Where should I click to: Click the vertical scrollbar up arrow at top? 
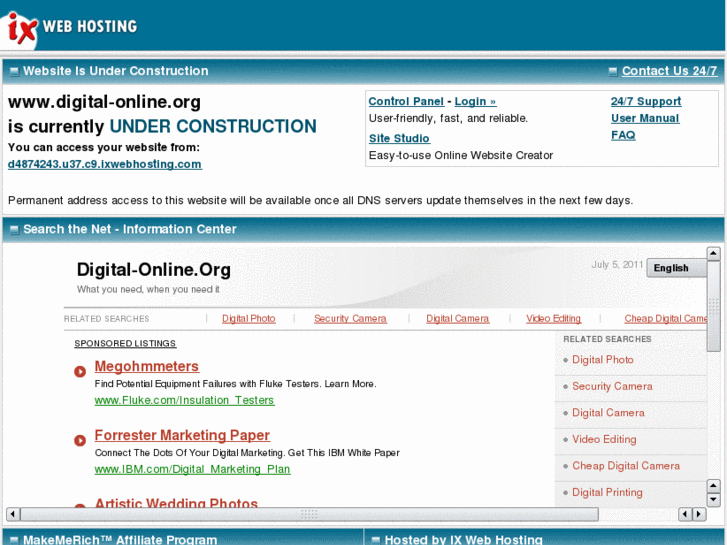click(x=713, y=253)
